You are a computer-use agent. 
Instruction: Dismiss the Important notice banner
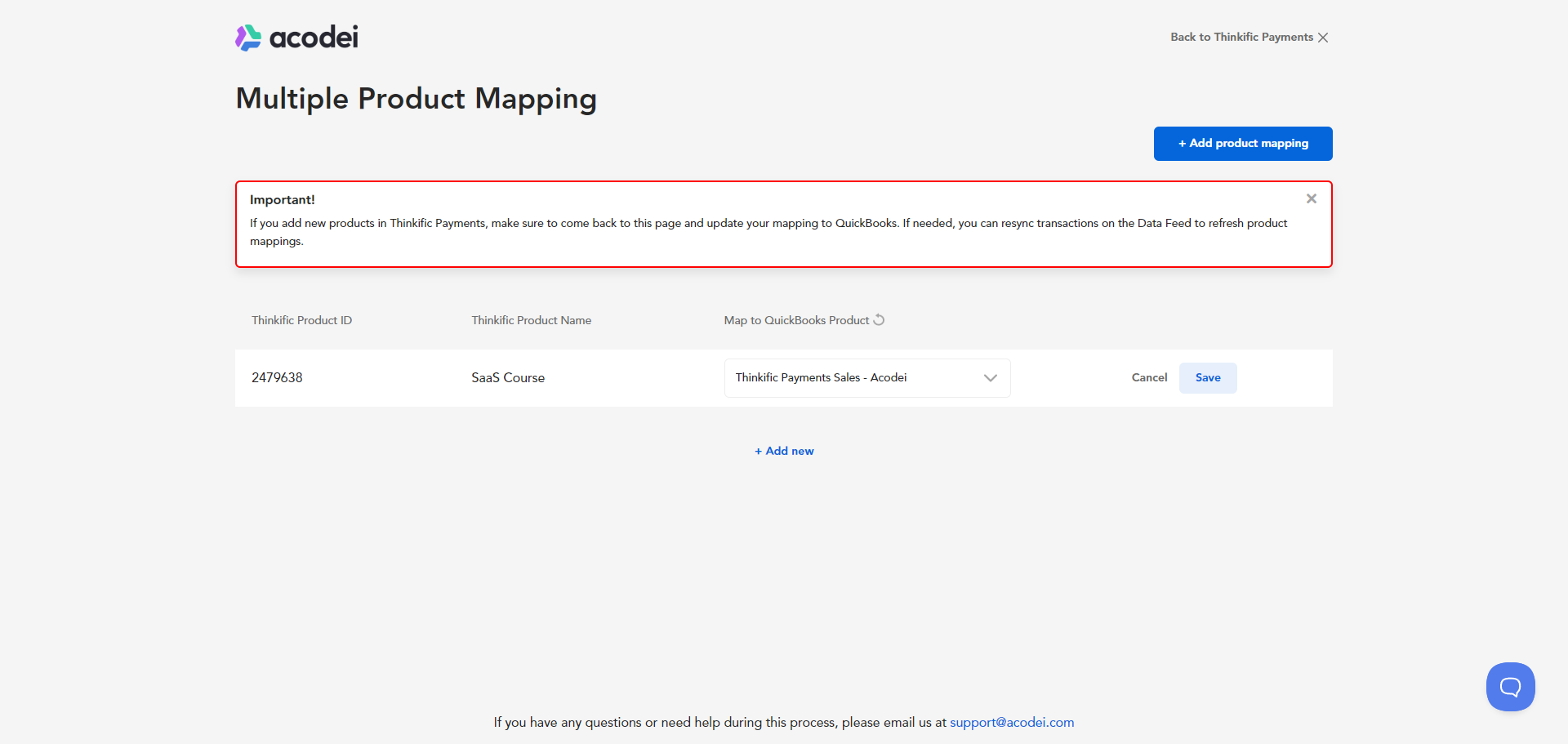pos(1312,198)
